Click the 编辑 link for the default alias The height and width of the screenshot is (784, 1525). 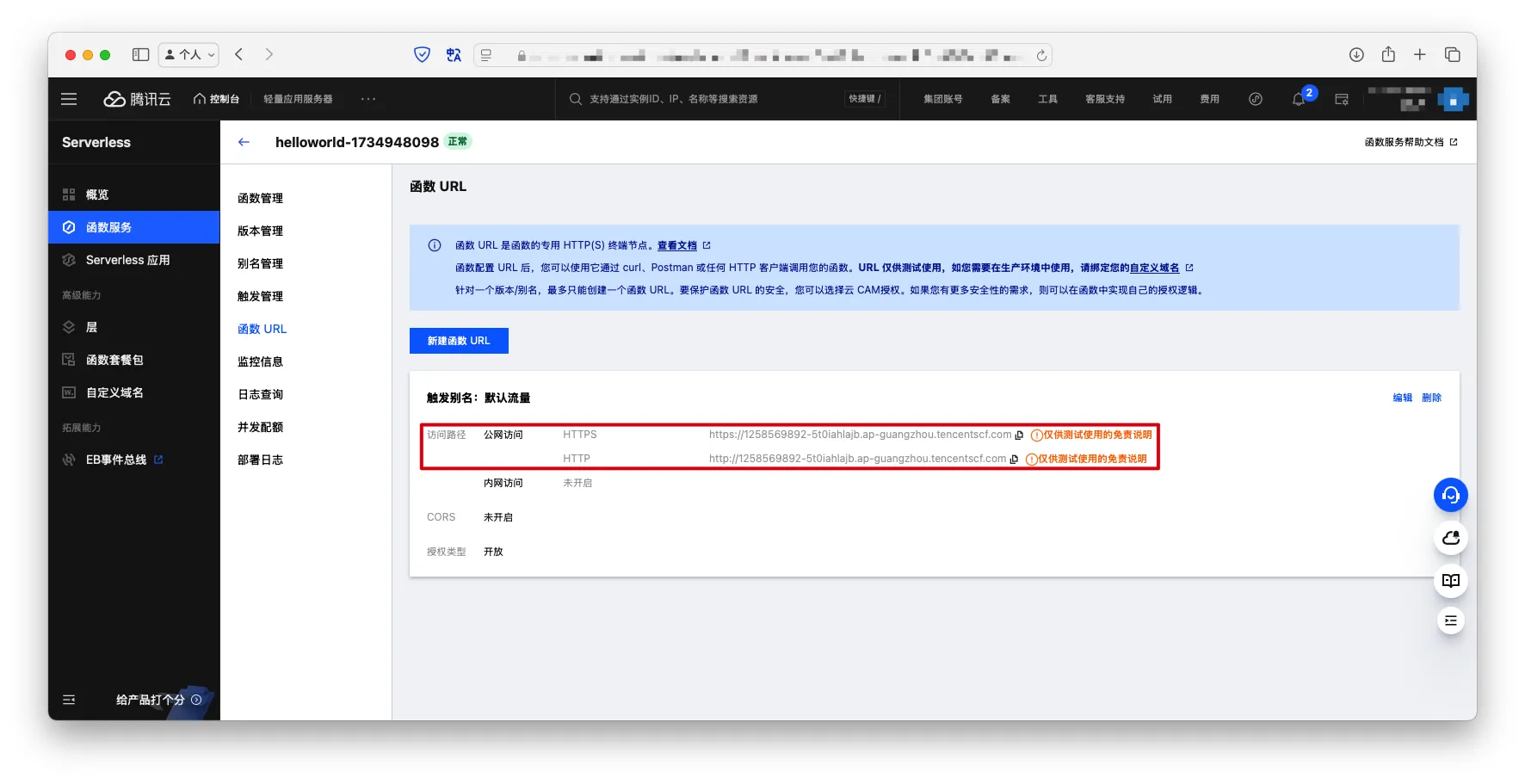click(x=1402, y=398)
